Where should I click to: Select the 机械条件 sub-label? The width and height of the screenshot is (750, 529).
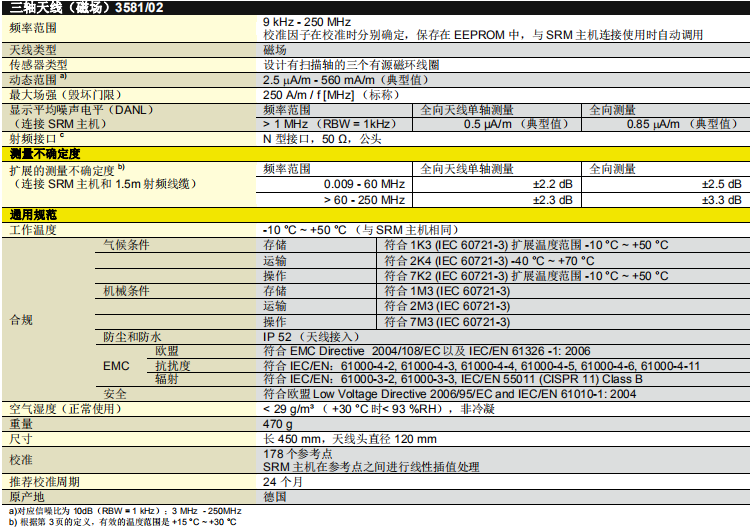pos(127,291)
